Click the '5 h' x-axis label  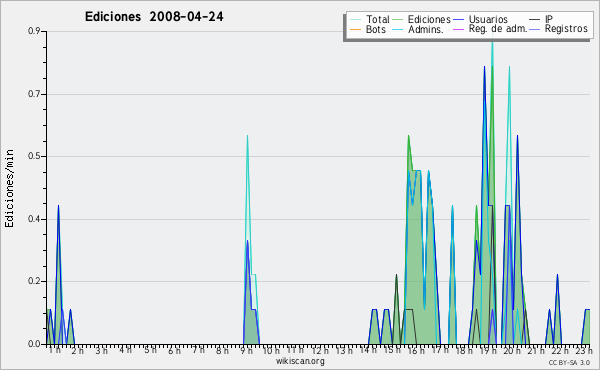coord(150,350)
